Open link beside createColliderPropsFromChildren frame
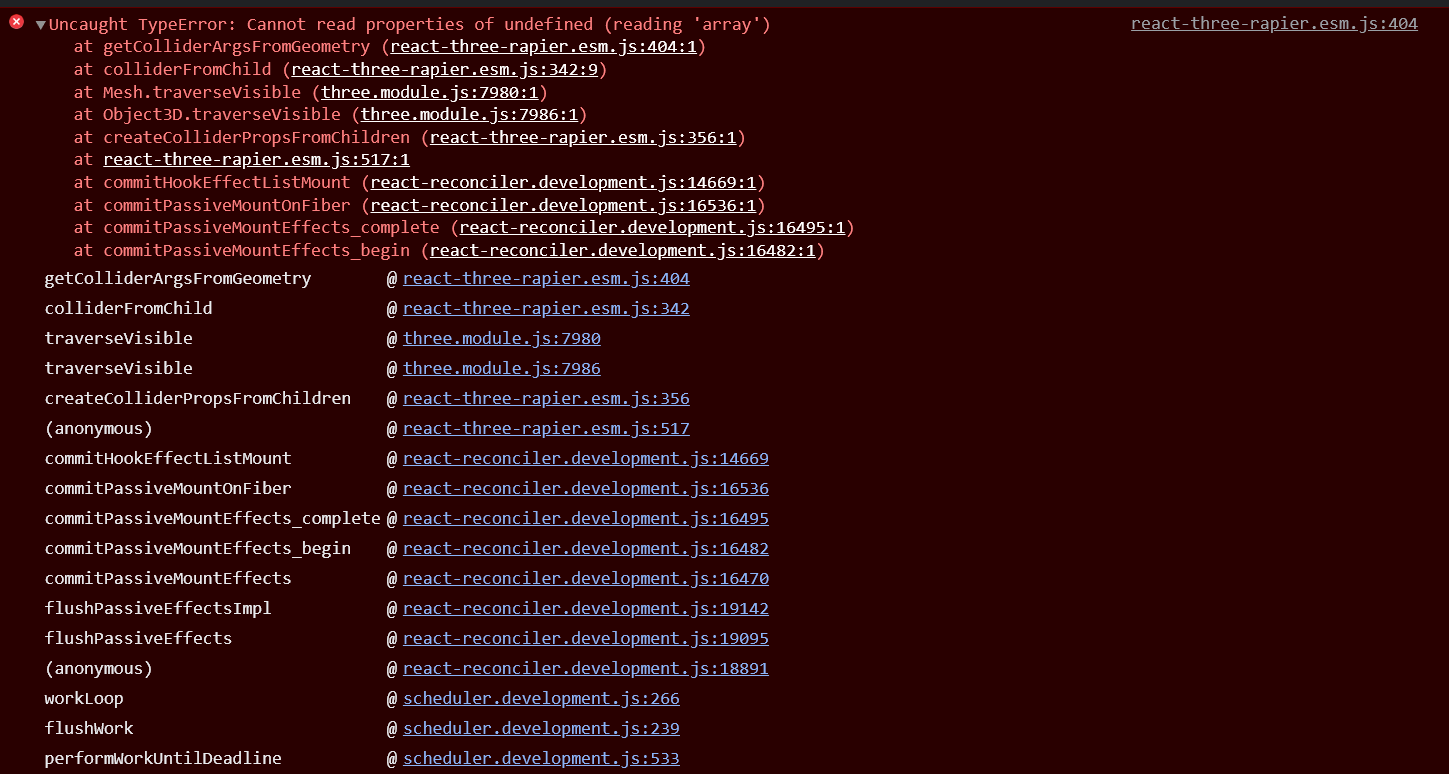Viewport: 1449px width, 774px height. pyautogui.click(x=546, y=398)
